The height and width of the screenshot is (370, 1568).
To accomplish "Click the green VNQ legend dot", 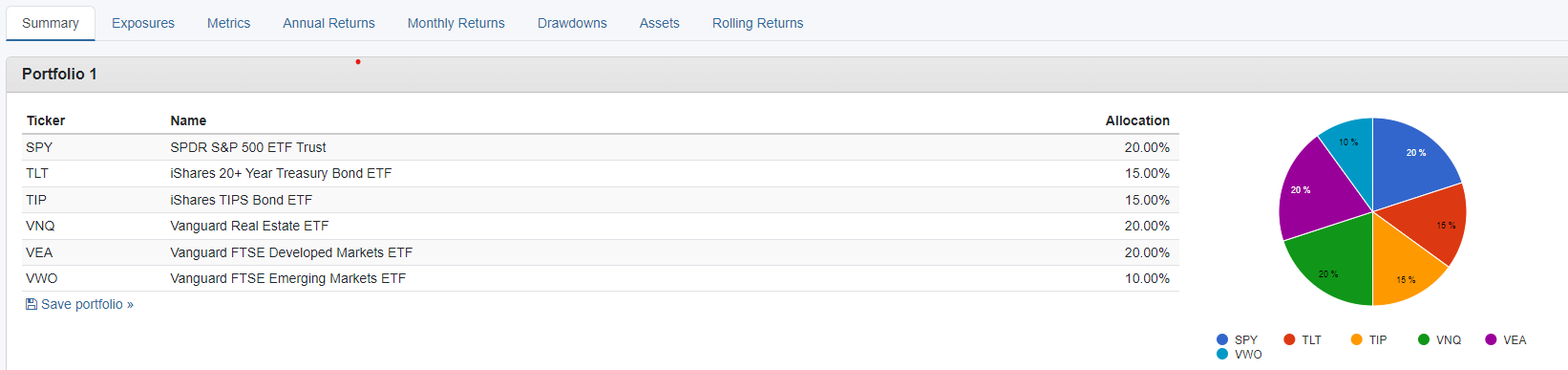I will click(1424, 339).
